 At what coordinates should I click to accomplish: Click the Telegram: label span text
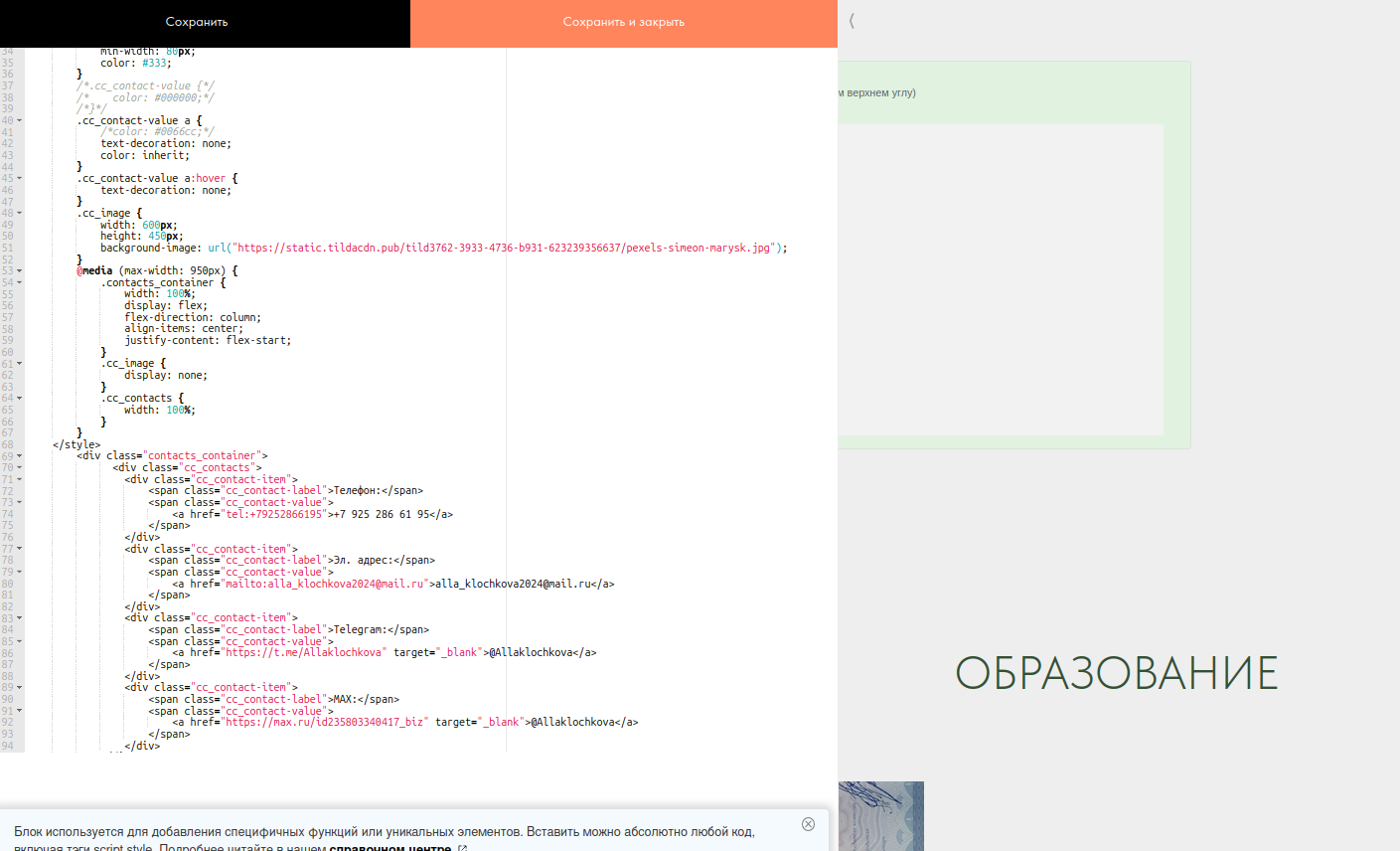click(x=363, y=630)
